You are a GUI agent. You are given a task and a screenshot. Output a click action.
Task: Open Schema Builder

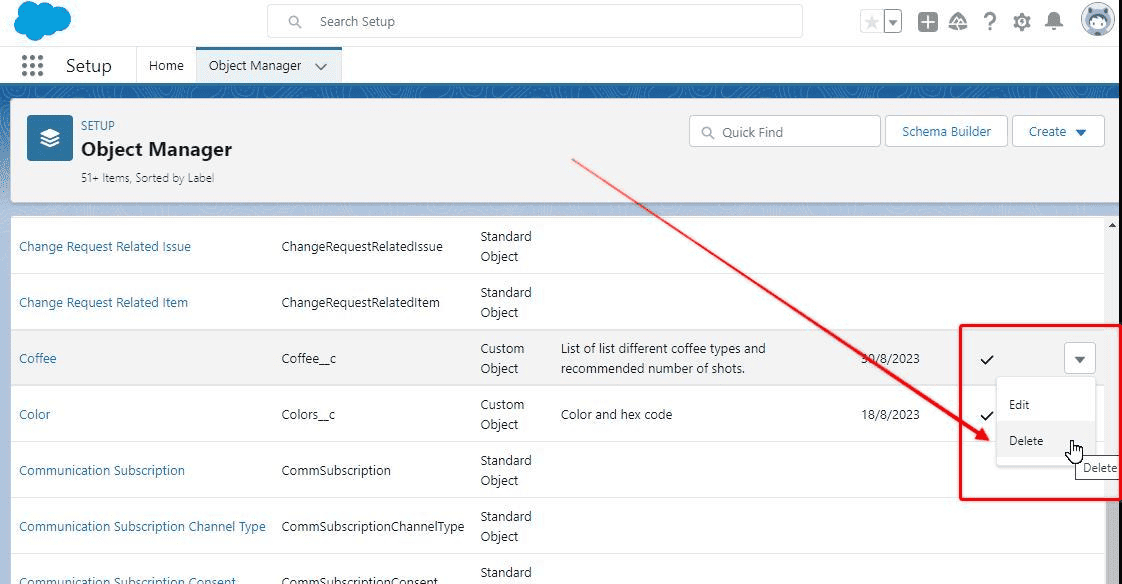point(946,132)
